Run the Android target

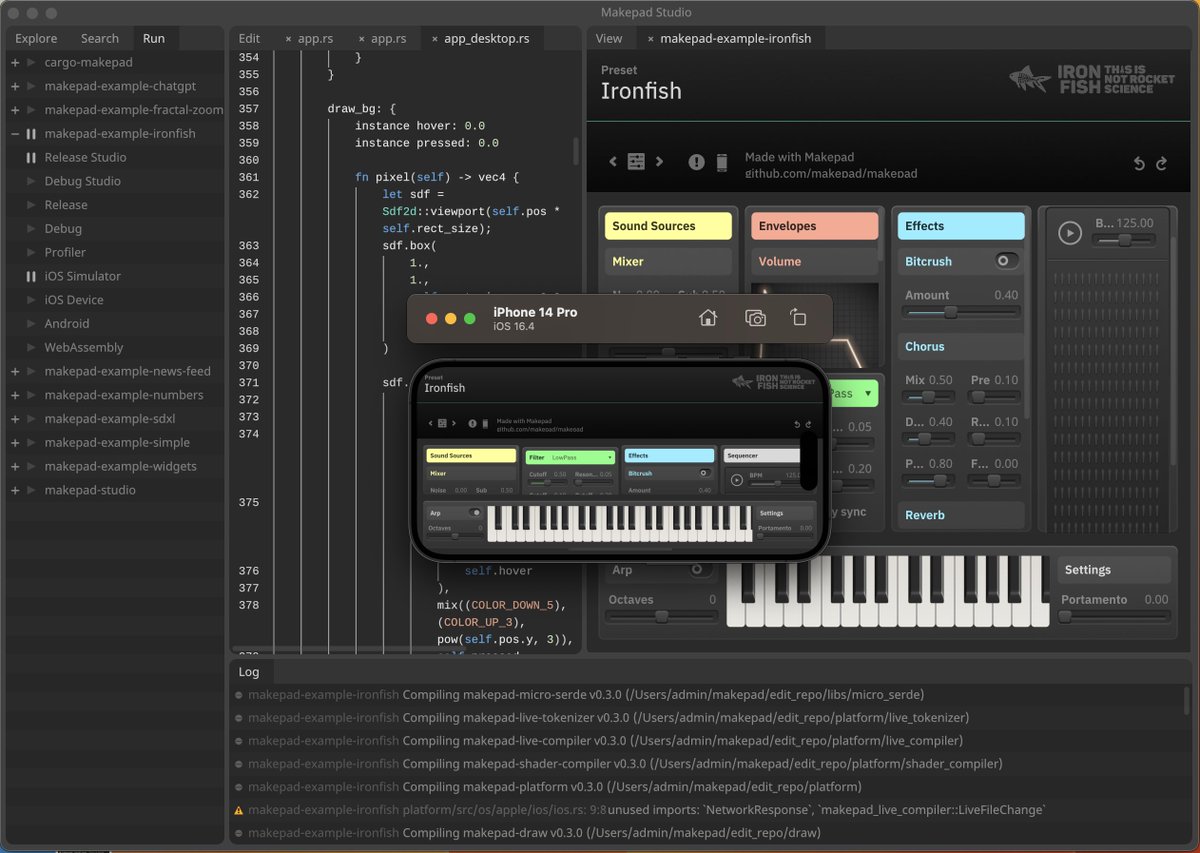(x=31, y=324)
